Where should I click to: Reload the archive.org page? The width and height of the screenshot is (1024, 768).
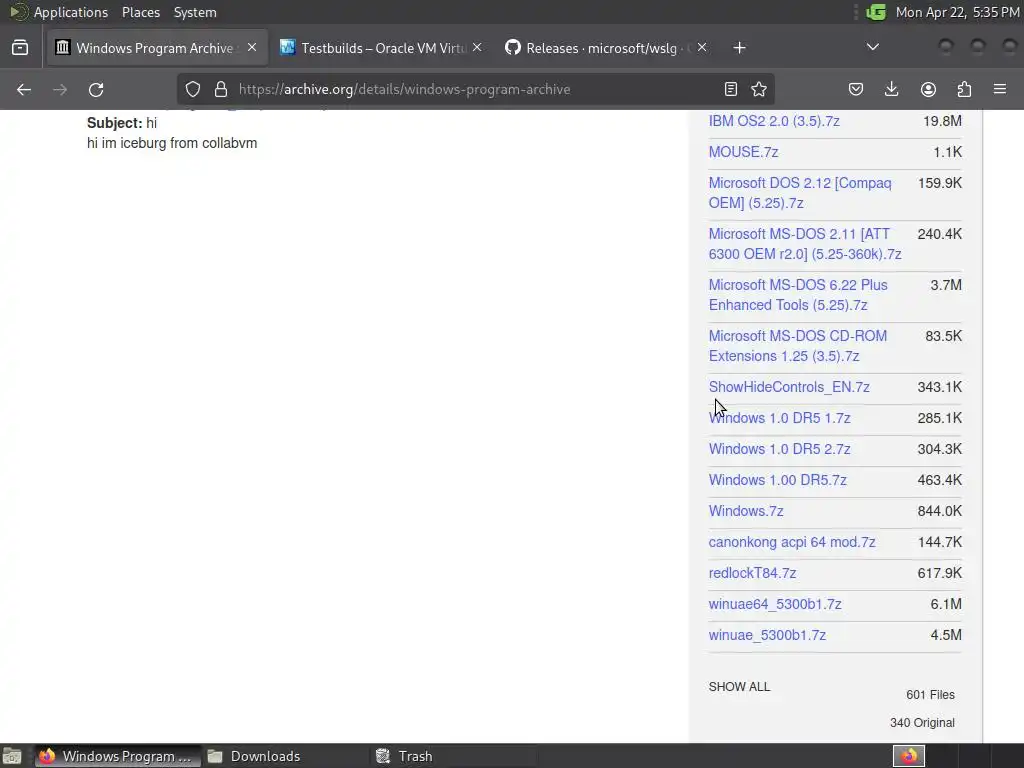tap(96, 89)
